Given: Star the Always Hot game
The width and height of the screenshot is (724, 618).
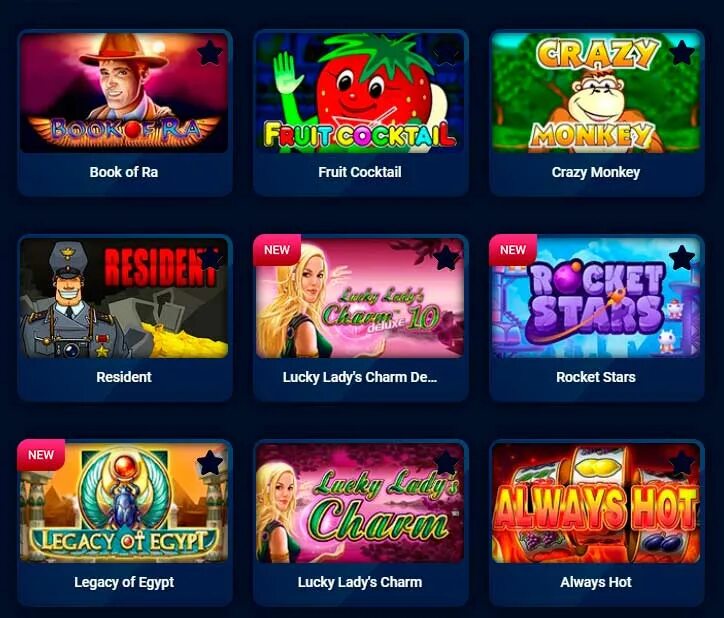Looking at the screenshot, I should click(x=682, y=463).
